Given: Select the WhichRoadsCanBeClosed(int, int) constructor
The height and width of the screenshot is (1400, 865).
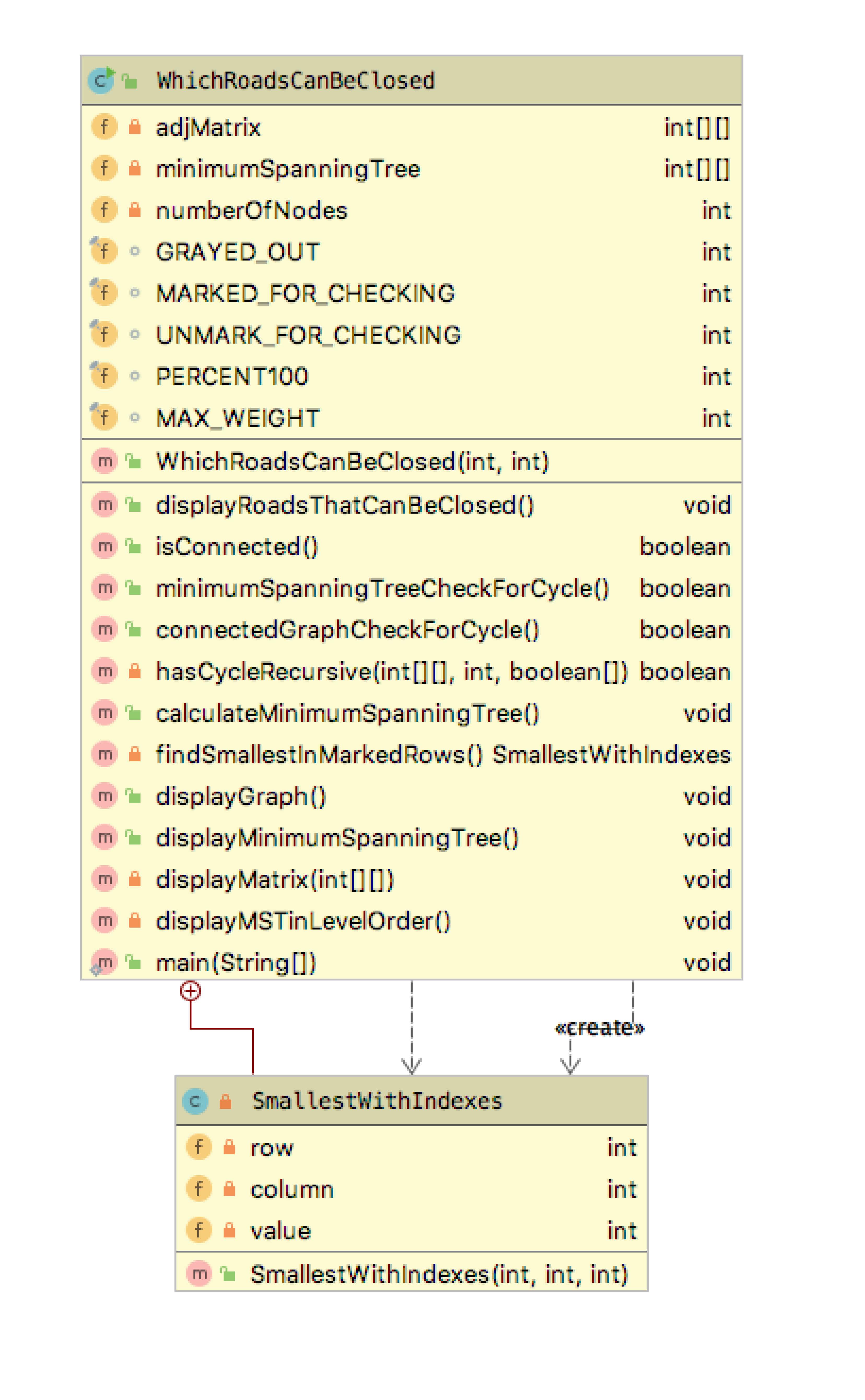Looking at the screenshot, I should click(x=352, y=462).
